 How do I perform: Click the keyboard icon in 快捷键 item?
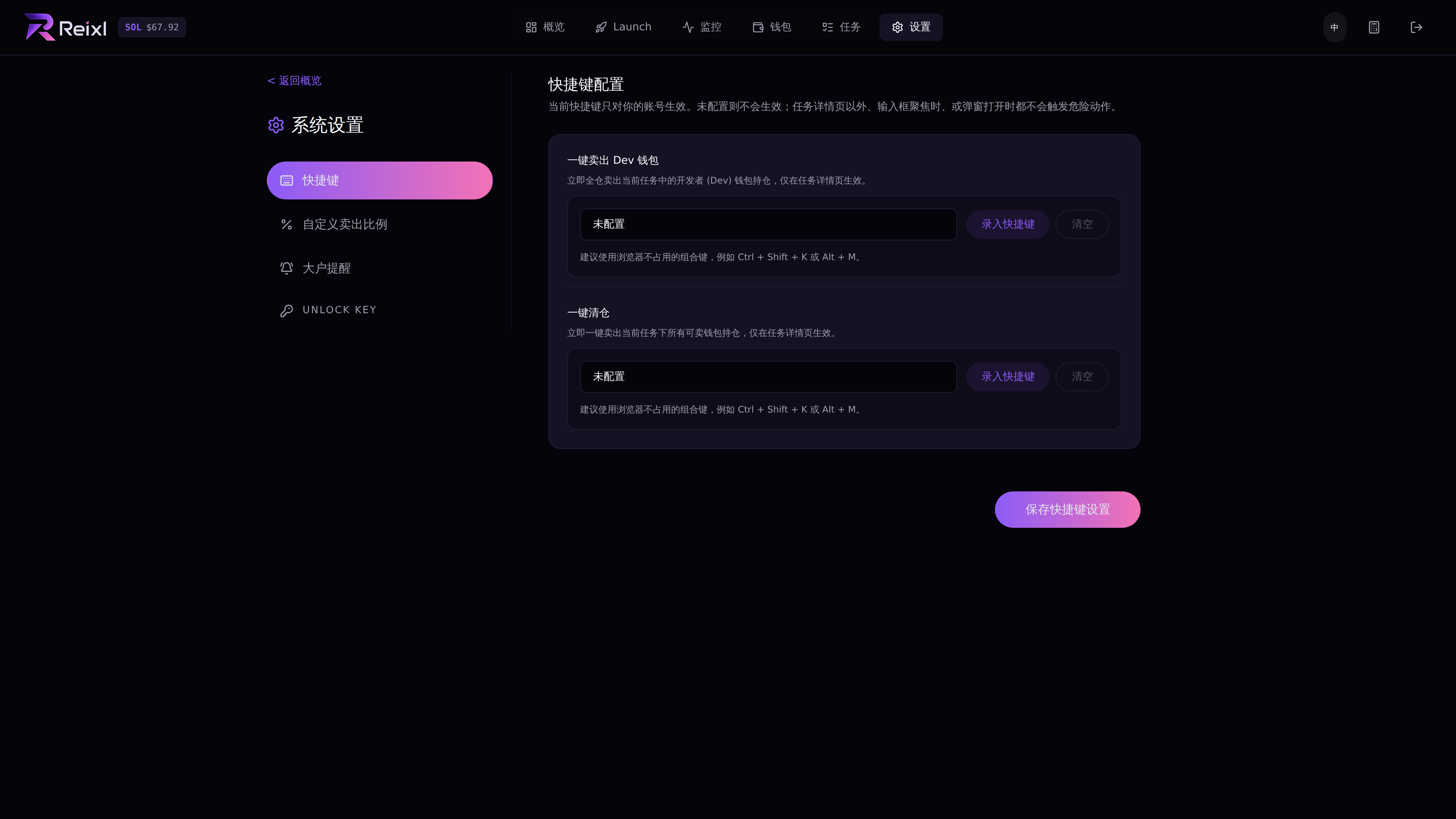point(287,180)
